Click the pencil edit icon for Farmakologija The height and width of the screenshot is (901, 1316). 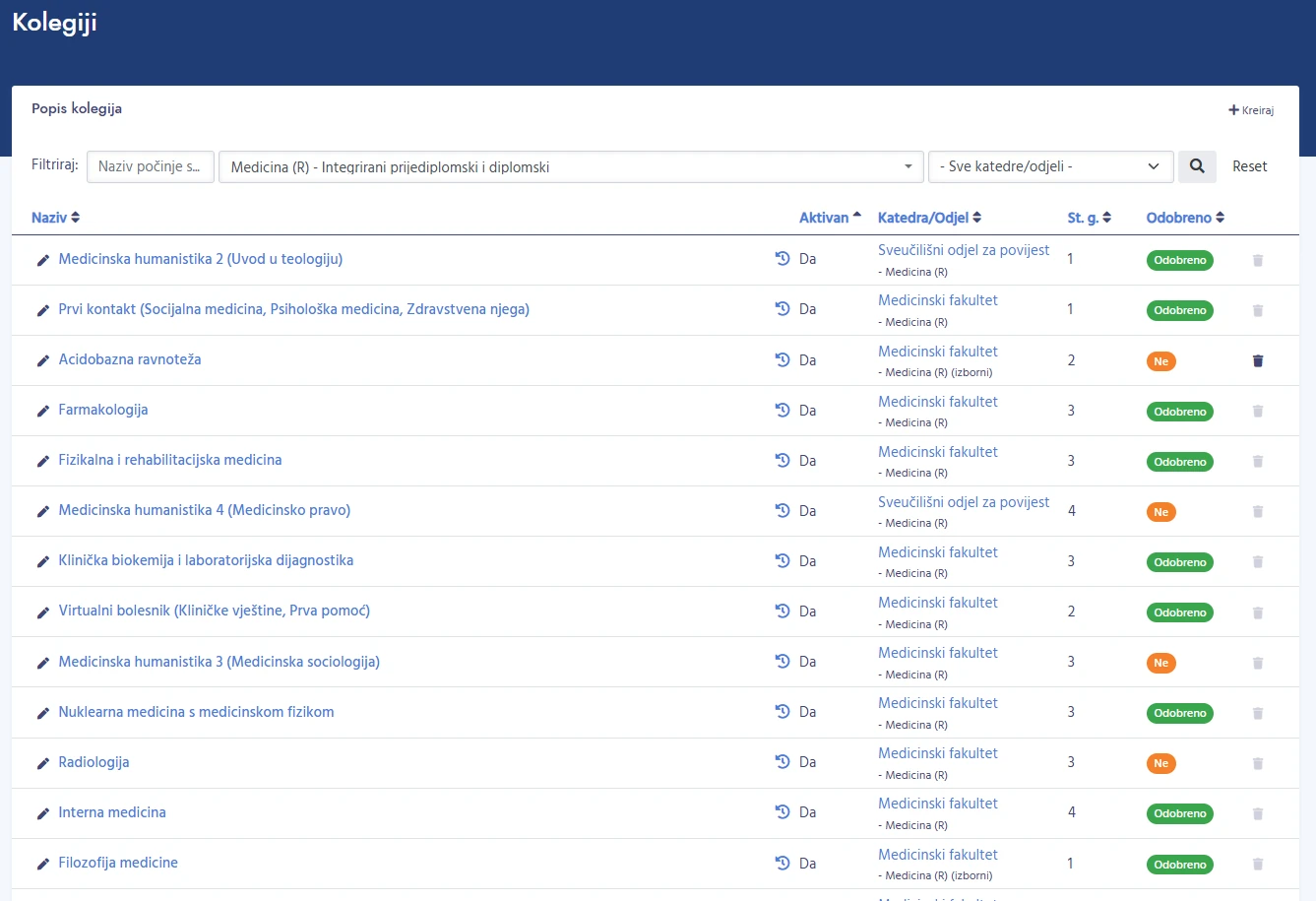coord(42,411)
